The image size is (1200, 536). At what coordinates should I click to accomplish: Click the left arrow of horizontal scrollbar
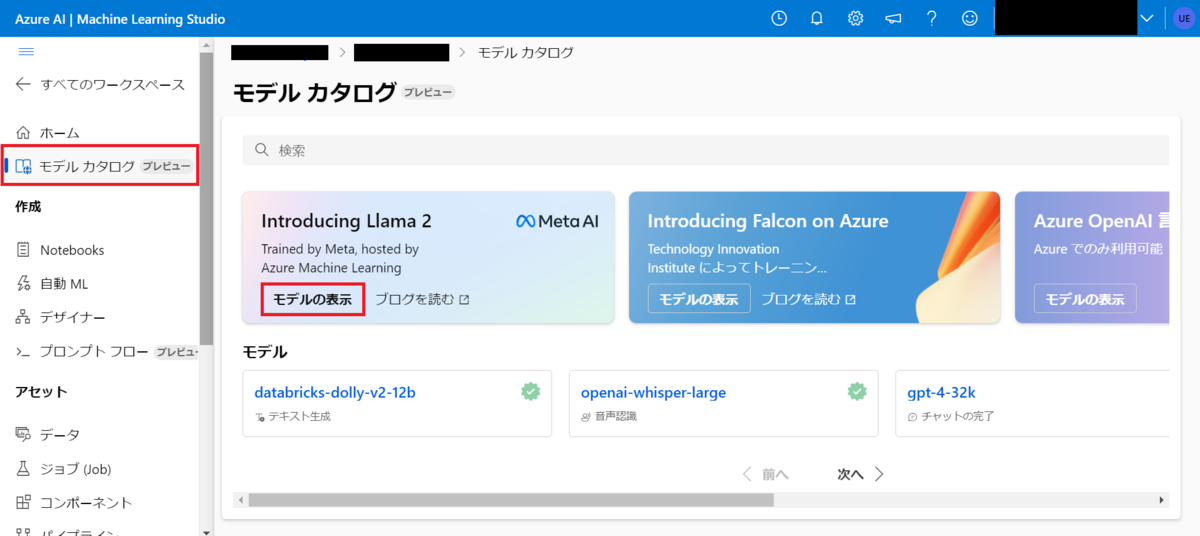pos(240,500)
